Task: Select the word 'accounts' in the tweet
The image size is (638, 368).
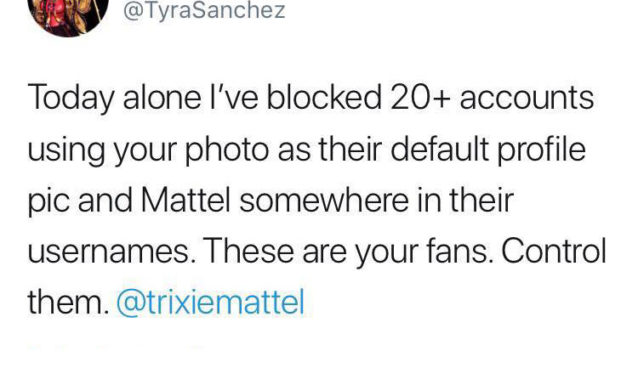Action: (x=527, y=98)
